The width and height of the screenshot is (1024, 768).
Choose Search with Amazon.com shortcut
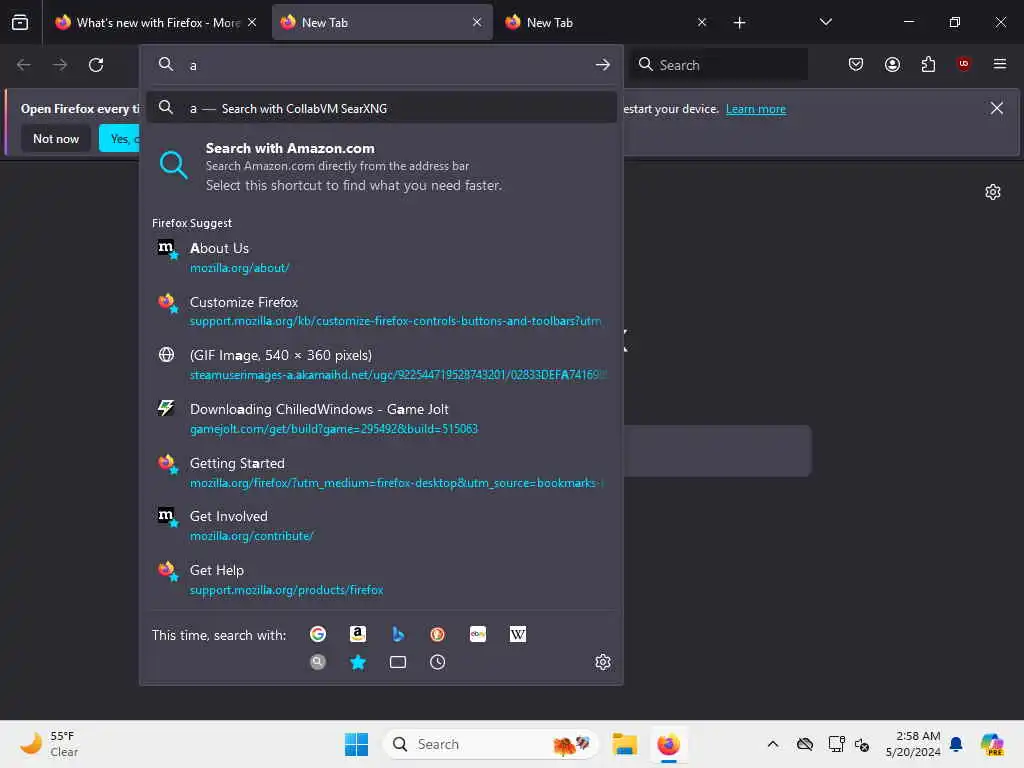381,167
